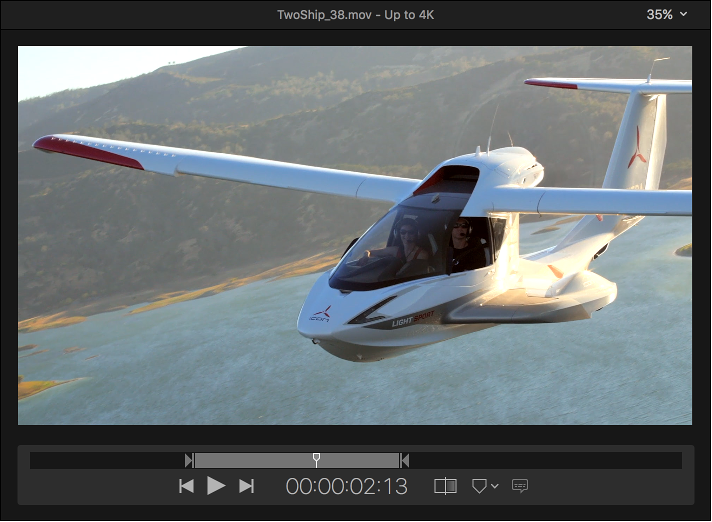Viewport: 712px width, 522px height.
Task: Click the TwoShip_38.mov title text
Action: click(x=356, y=15)
